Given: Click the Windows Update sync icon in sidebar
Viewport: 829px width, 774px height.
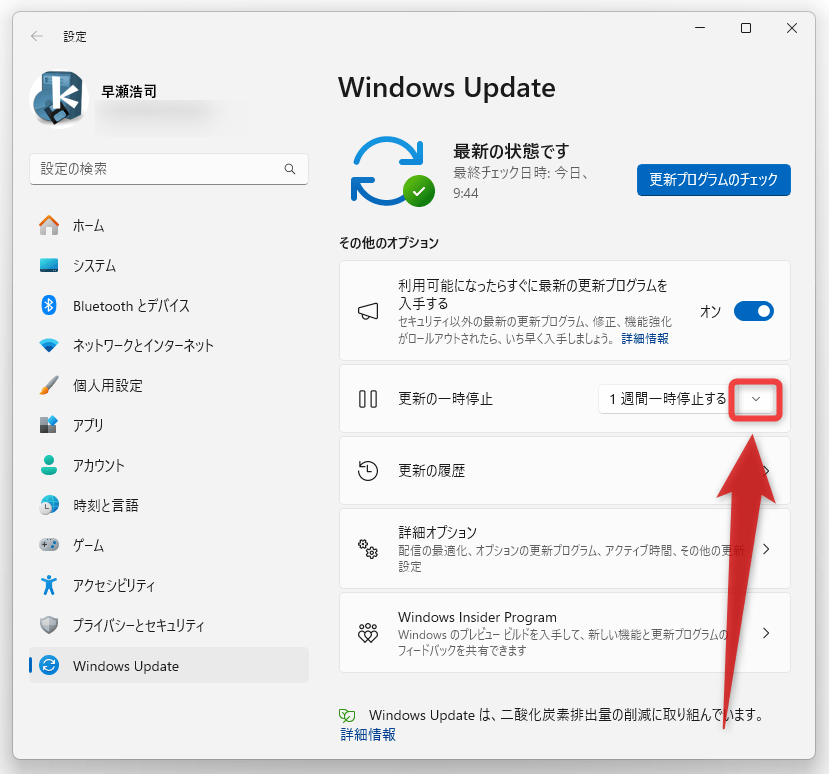Looking at the screenshot, I should (x=49, y=665).
